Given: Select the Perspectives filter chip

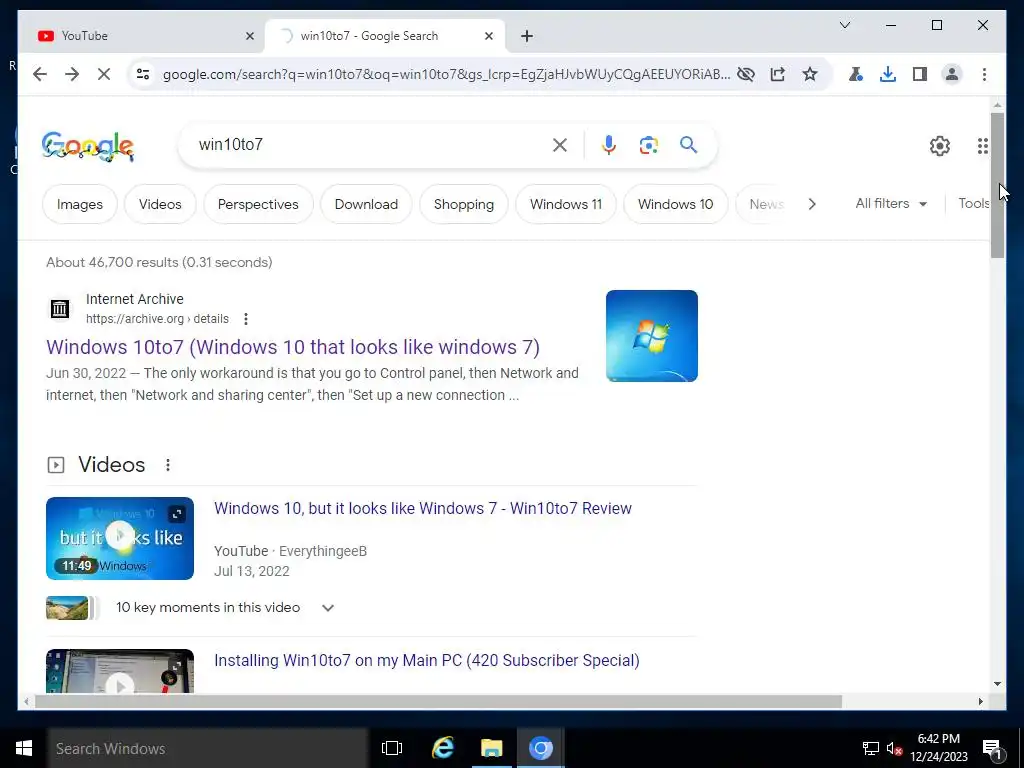Looking at the screenshot, I should (x=258, y=204).
